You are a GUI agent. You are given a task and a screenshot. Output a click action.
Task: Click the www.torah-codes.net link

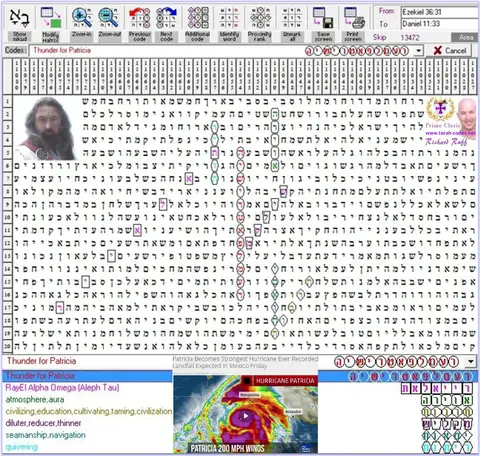(451, 133)
